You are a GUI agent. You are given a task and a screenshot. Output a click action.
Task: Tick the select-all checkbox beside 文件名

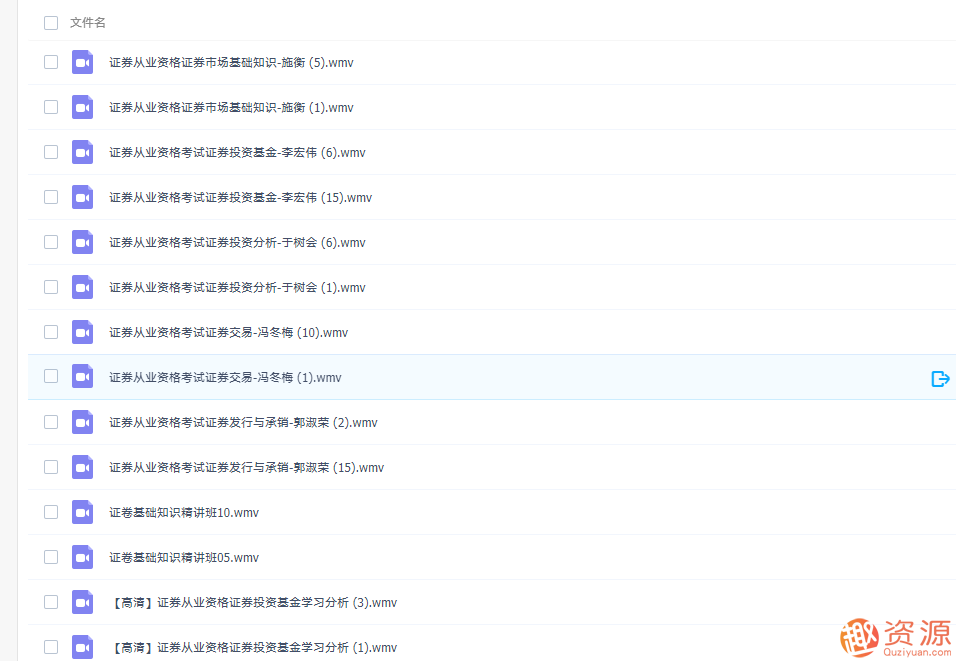pyautogui.click(x=51, y=23)
